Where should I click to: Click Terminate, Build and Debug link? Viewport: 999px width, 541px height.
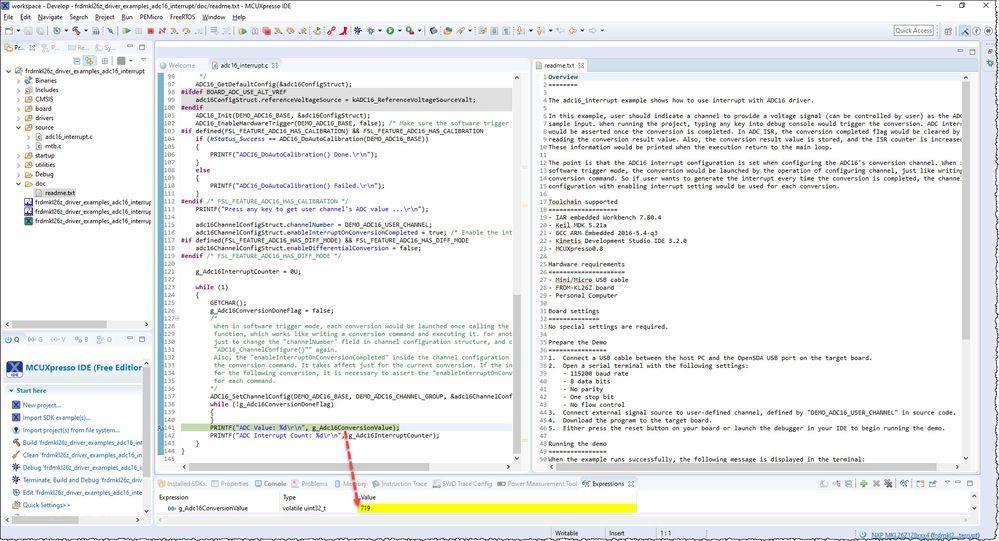point(83,480)
